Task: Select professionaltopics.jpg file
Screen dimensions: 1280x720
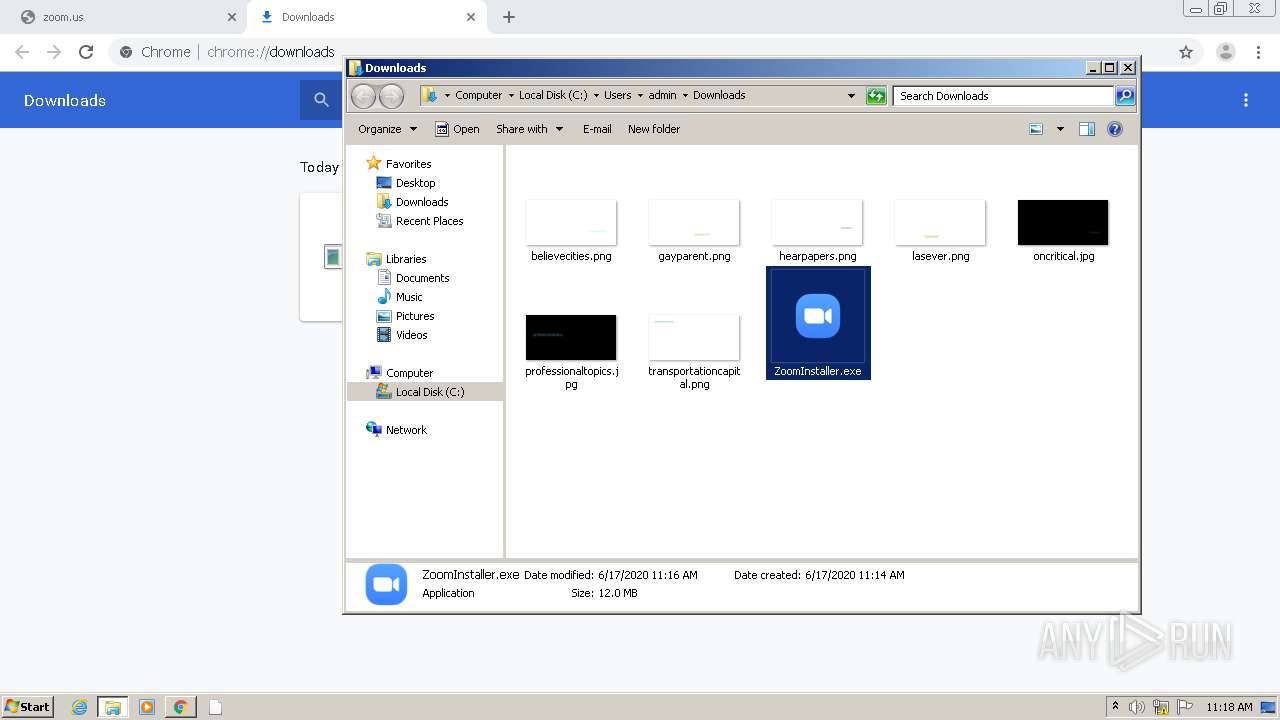Action: click(571, 352)
